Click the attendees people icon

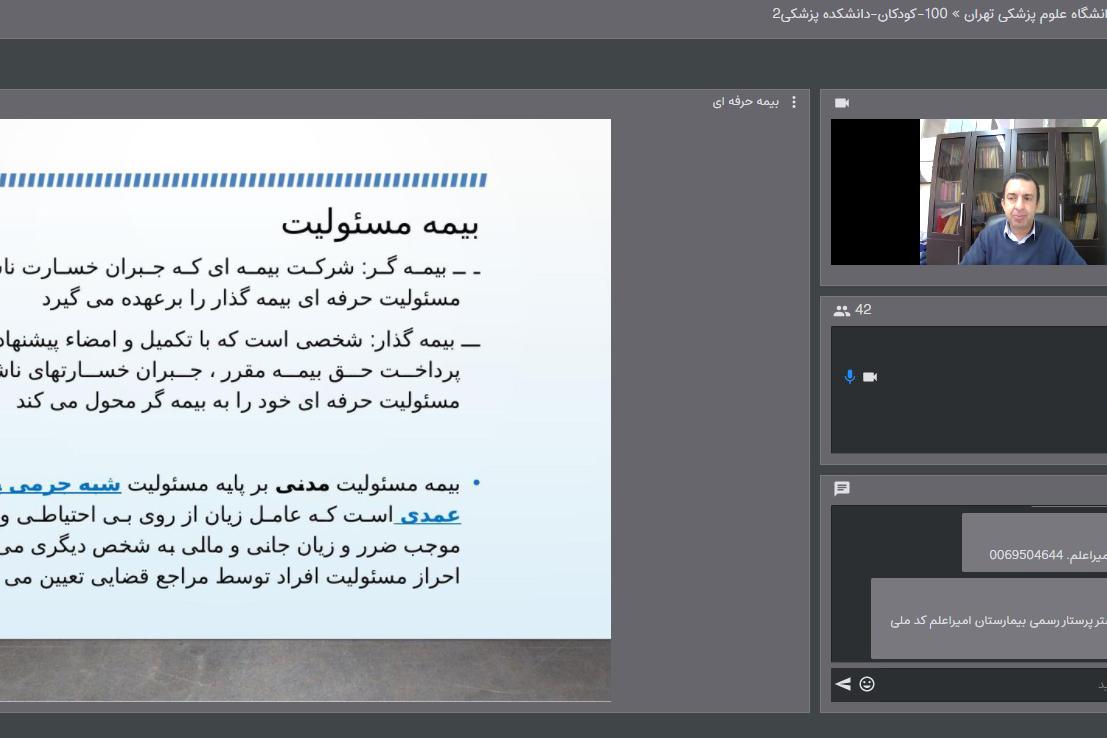841,311
